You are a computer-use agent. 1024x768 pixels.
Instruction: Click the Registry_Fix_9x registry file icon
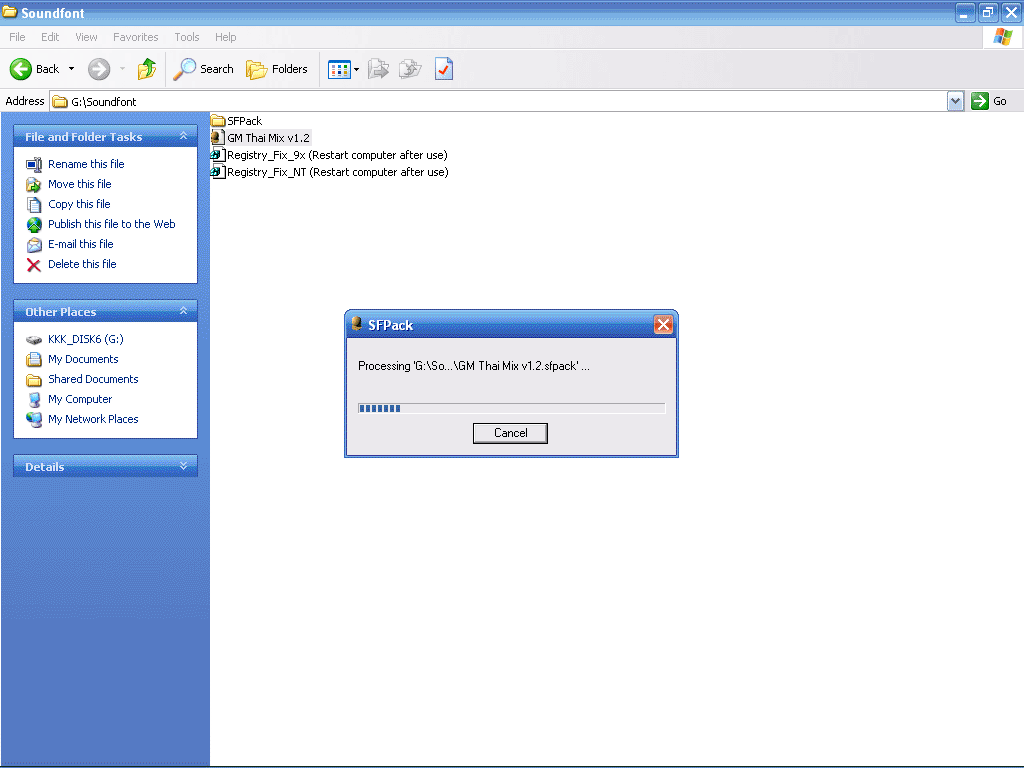pos(217,155)
